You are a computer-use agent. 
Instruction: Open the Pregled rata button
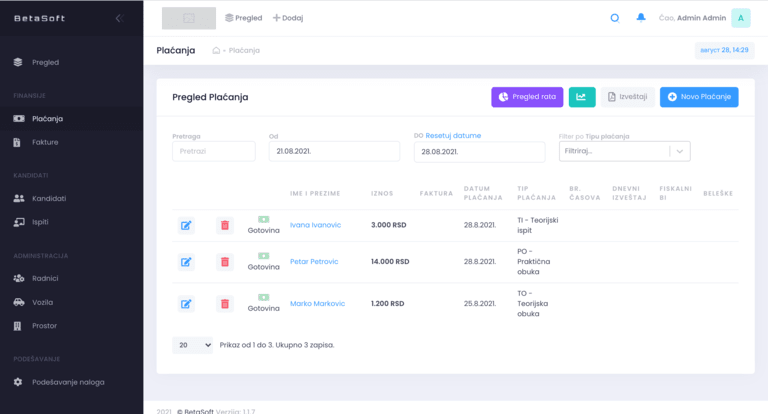click(527, 97)
